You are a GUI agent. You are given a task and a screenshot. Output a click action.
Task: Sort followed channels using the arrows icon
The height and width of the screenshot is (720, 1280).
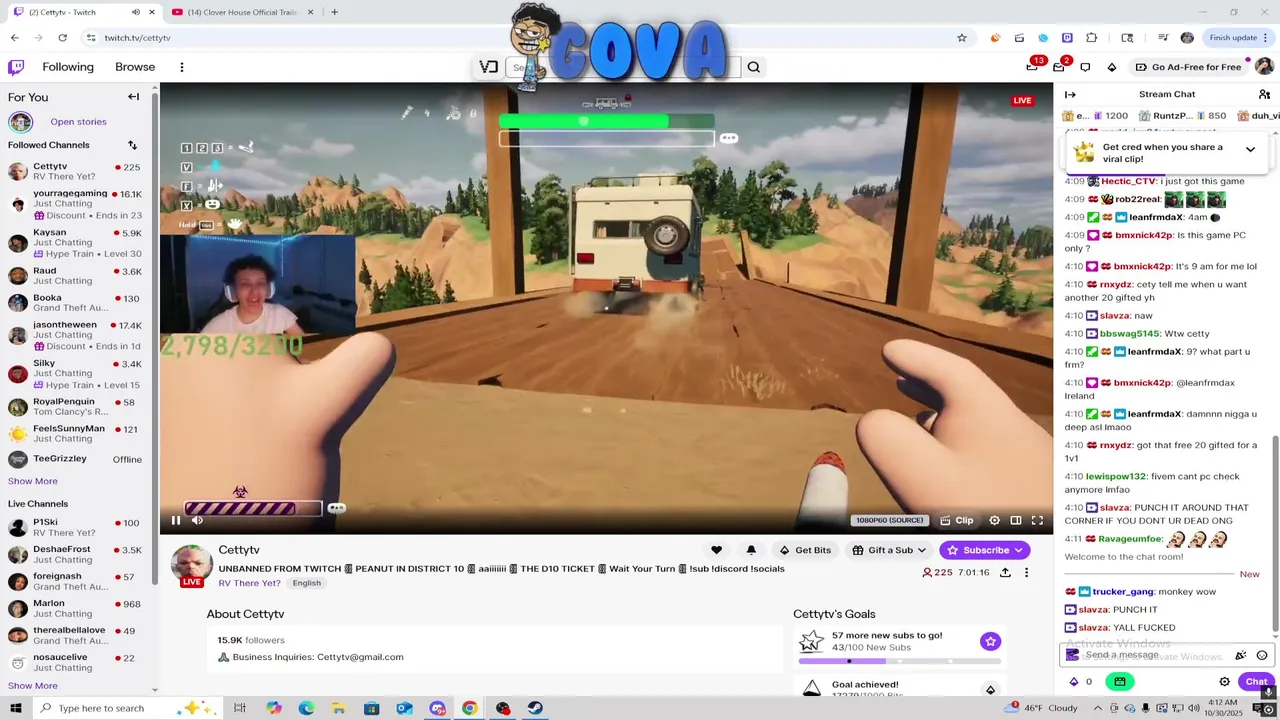(132, 145)
